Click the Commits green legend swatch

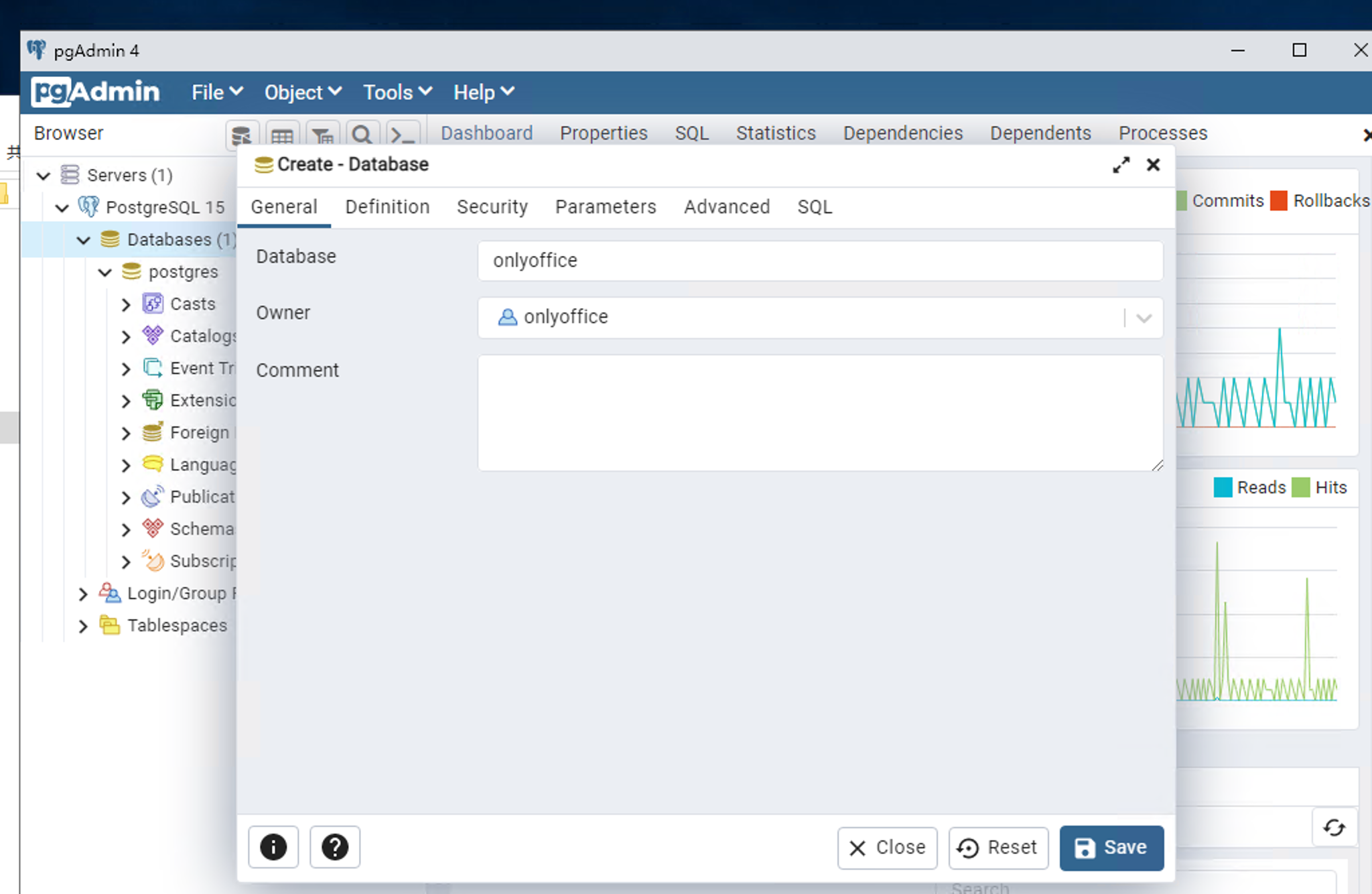[x=1182, y=200]
